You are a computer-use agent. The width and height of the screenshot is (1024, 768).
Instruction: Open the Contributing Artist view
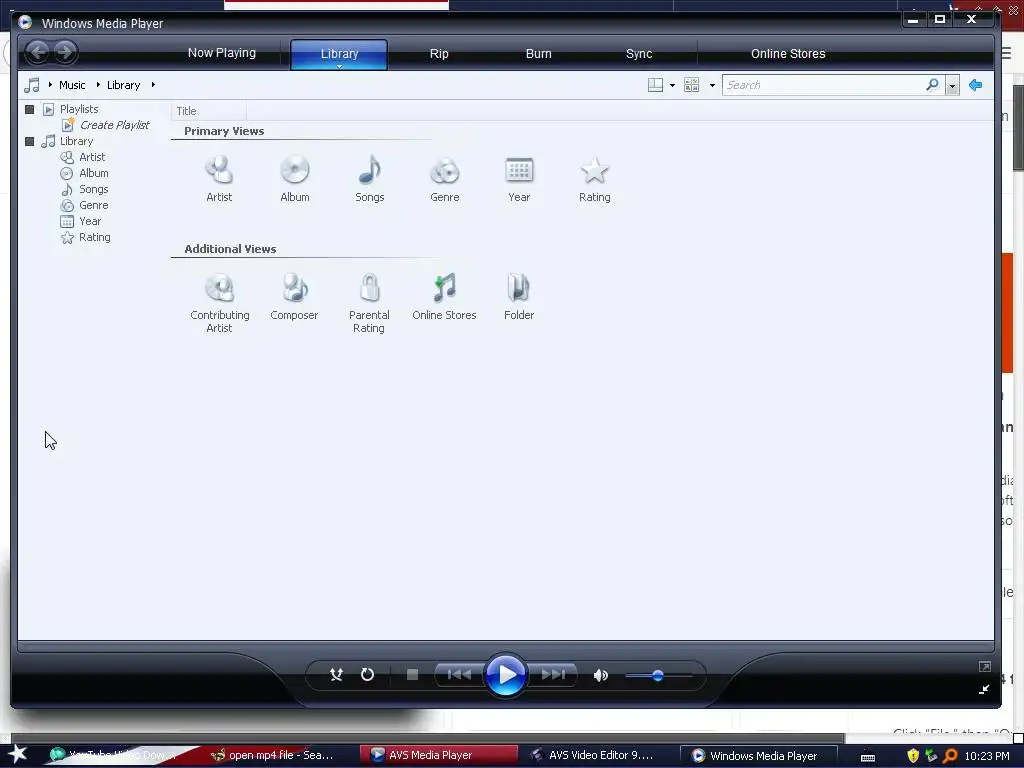(219, 303)
